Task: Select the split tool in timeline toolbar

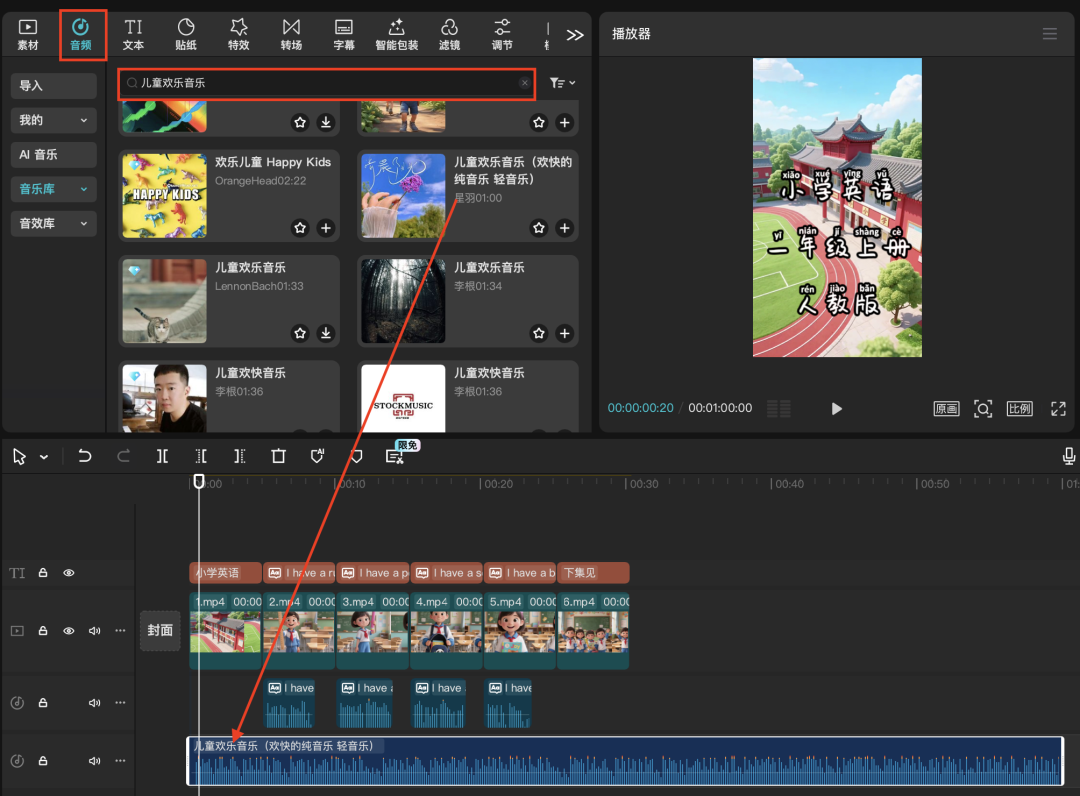Action: click(x=162, y=455)
